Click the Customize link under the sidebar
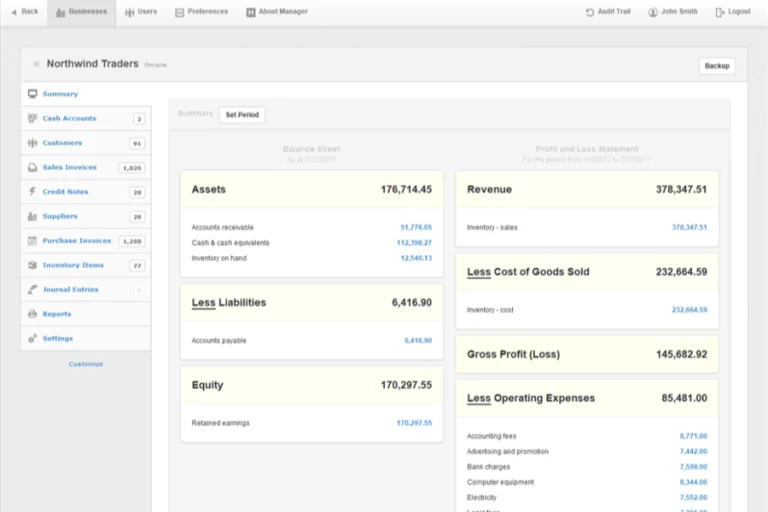768x512 pixels. click(86, 364)
